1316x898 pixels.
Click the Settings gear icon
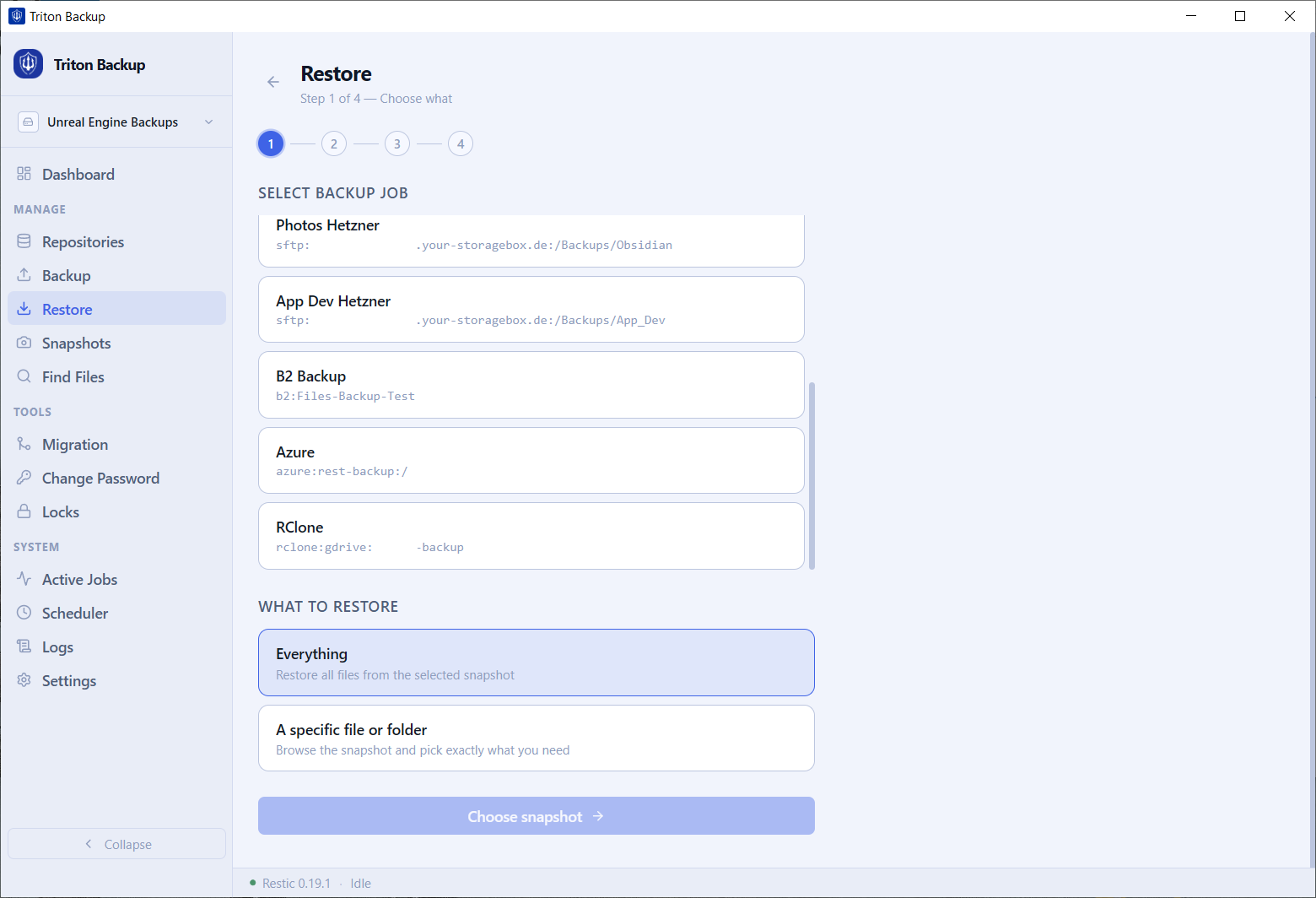[24, 680]
